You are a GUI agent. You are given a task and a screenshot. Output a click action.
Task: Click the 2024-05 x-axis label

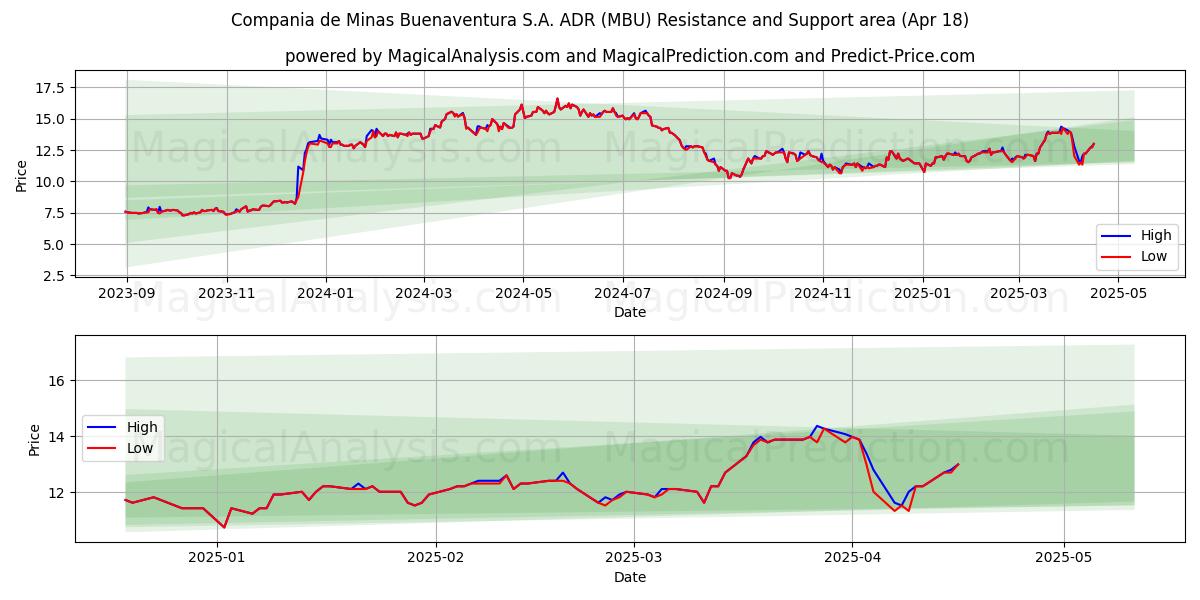[523, 294]
